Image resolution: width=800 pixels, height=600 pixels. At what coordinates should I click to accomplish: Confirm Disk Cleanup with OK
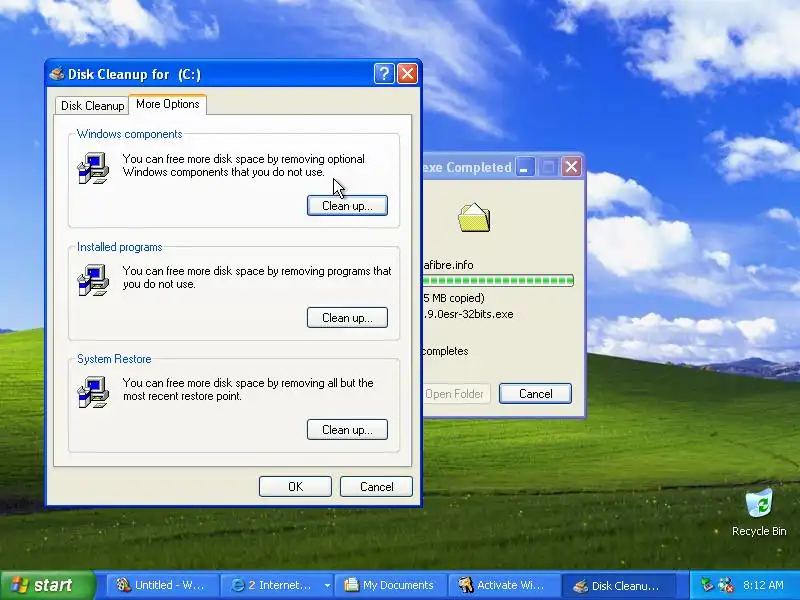point(295,487)
